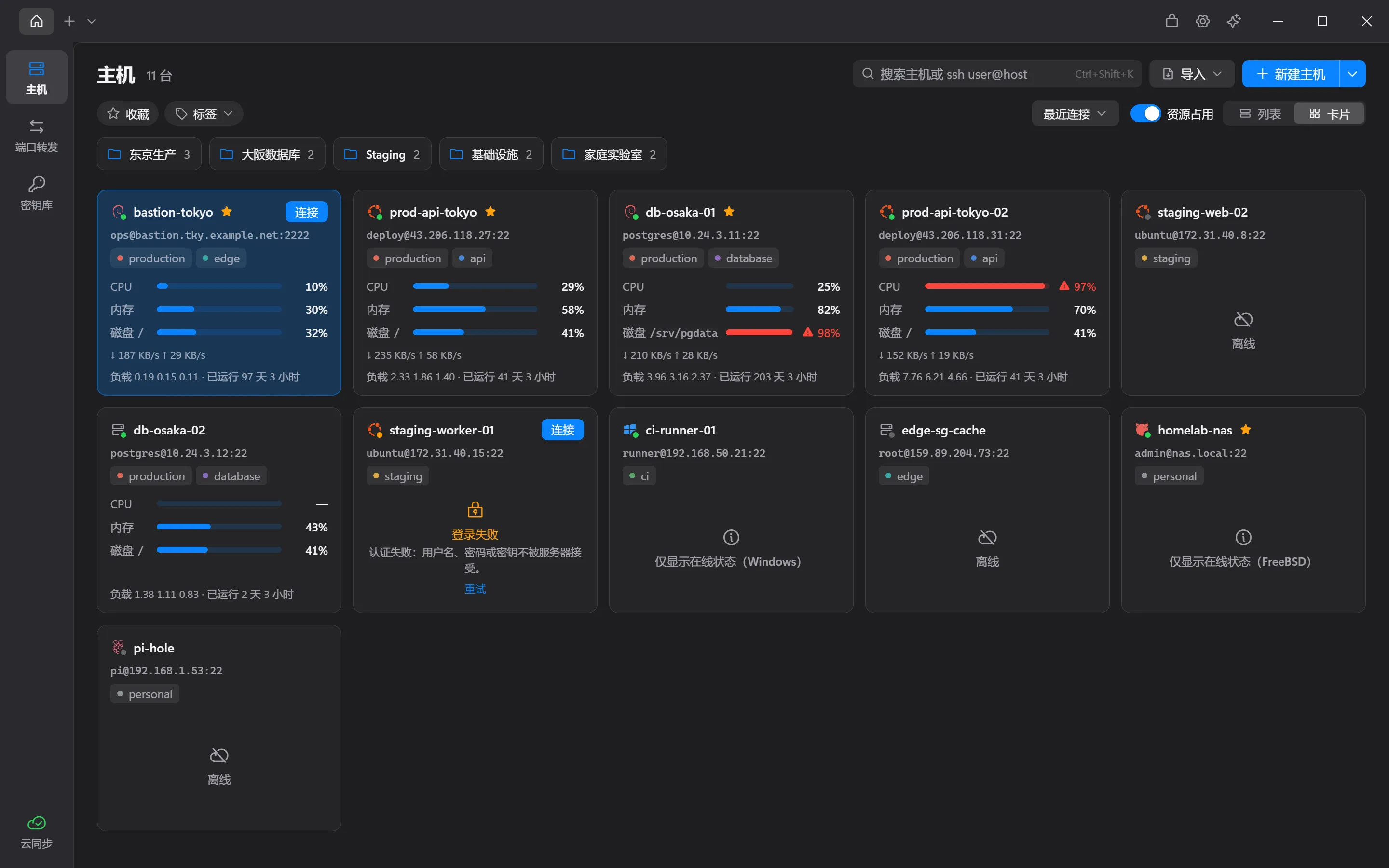Expand arrow beside 新建主机 button
Image resolution: width=1389 pixels, height=868 pixels.
(x=1352, y=74)
